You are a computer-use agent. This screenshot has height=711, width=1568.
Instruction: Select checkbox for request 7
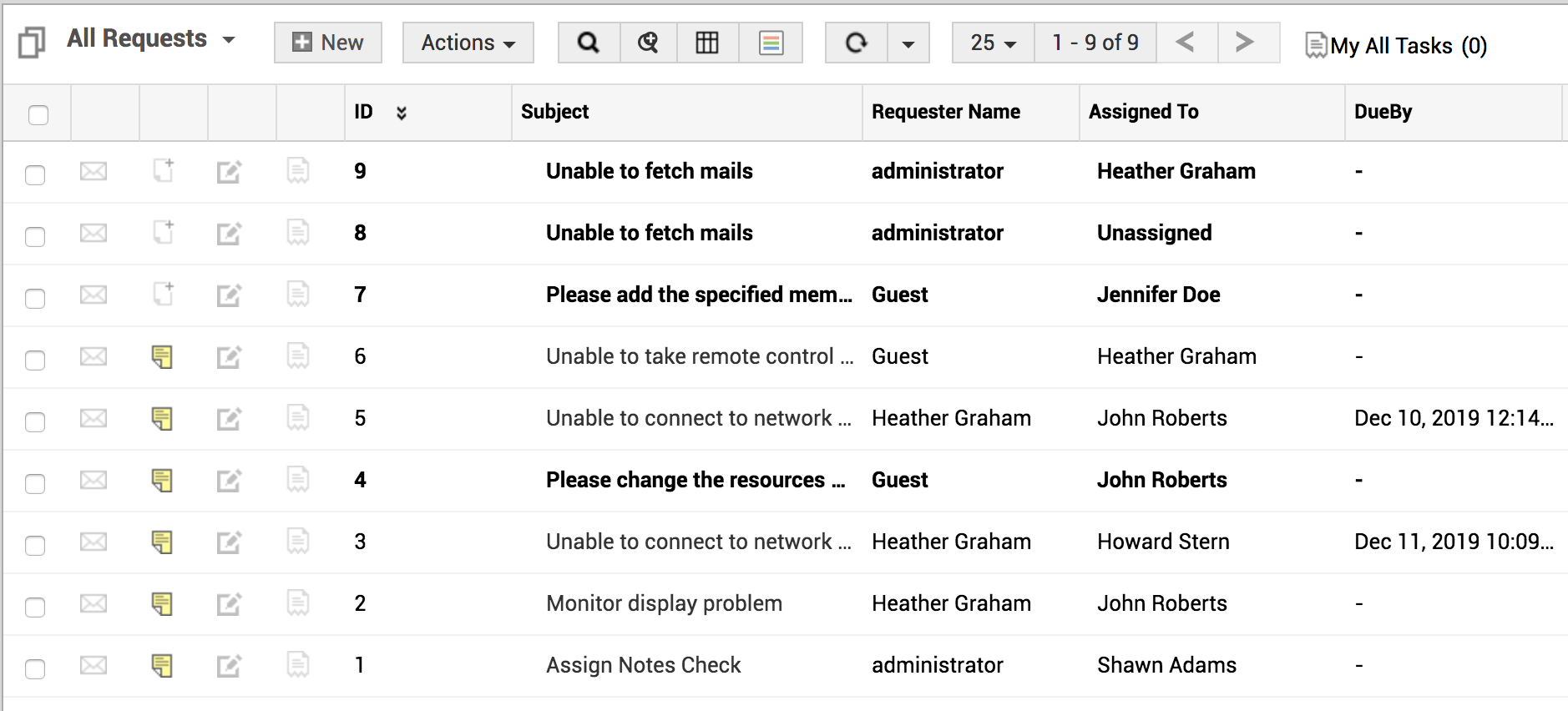pos(35,298)
